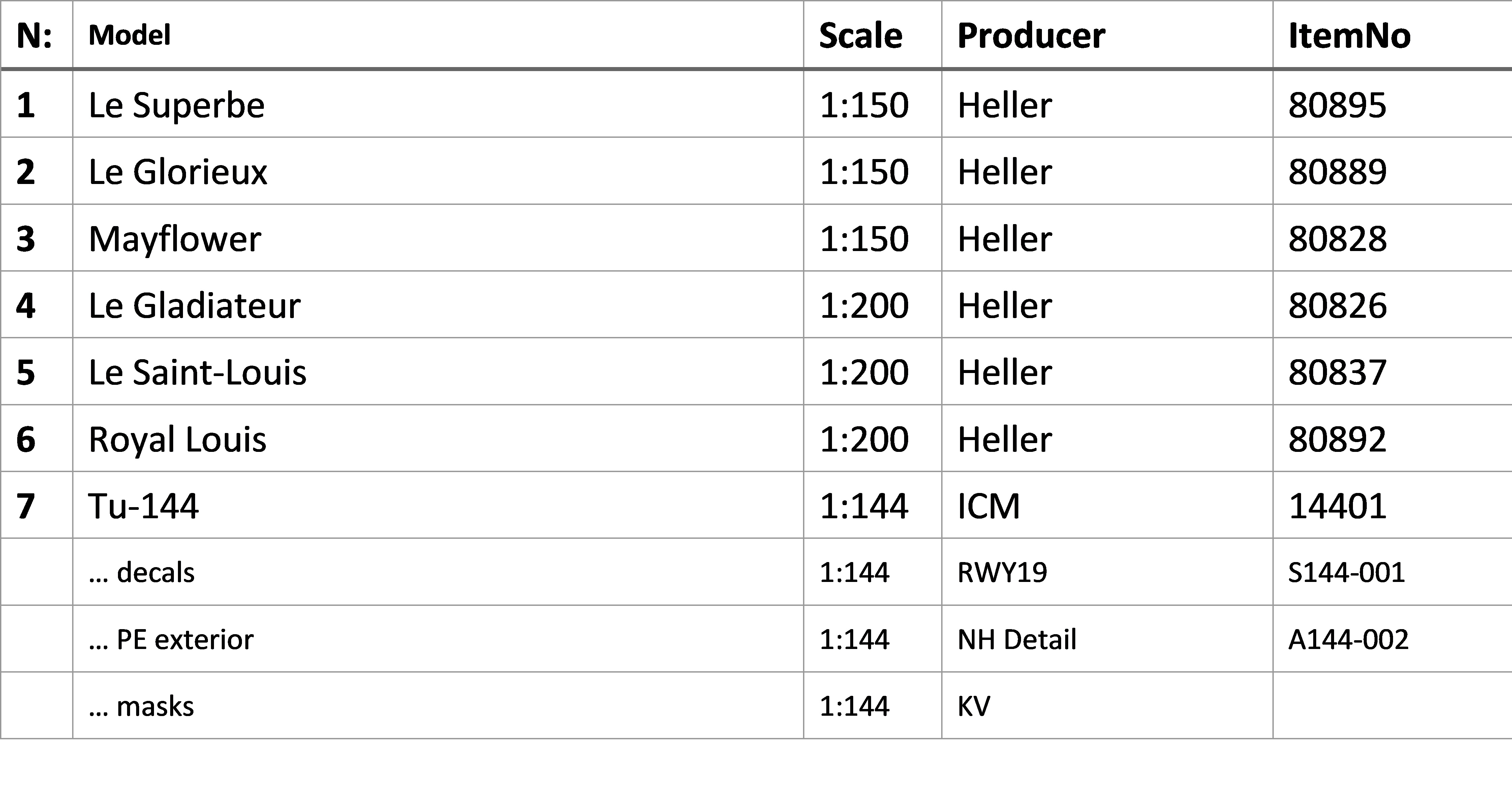Select the Le Glorieux model cell
Image resolution: width=1512 pixels, height=804 pixels.
[438, 171]
